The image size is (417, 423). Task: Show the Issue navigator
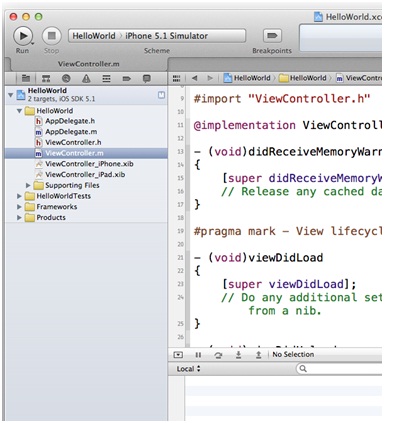click(x=86, y=78)
